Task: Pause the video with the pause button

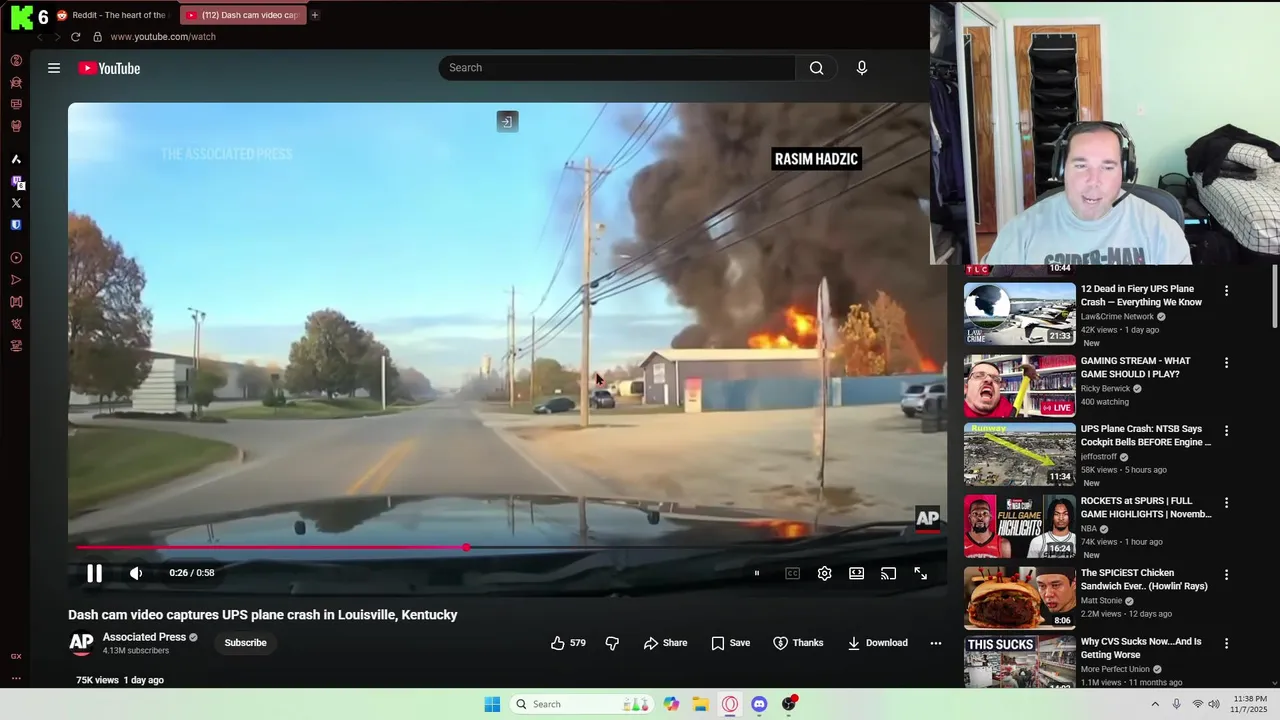Action: 94,573
